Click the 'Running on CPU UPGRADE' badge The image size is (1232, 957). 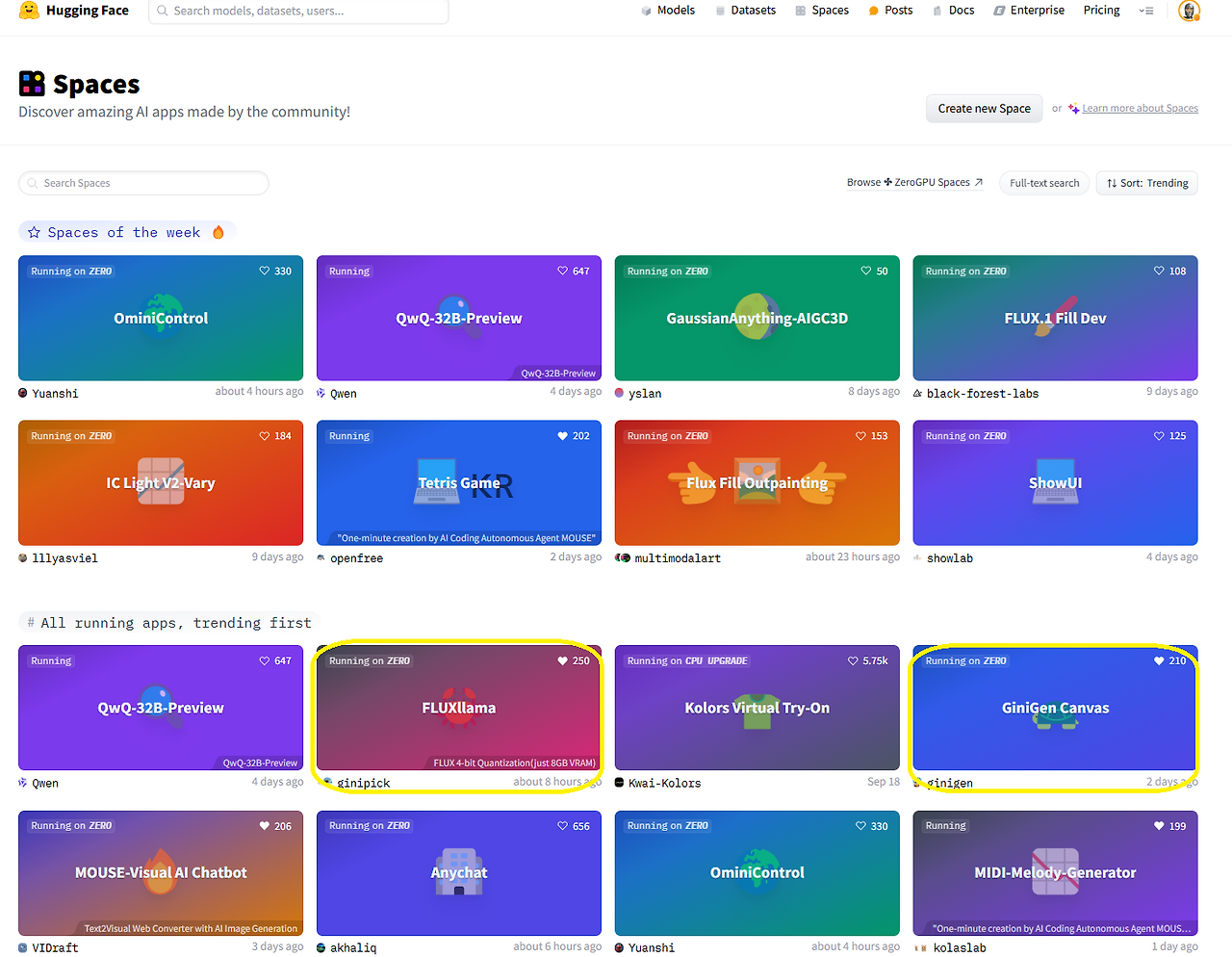[x=687, y=661]
